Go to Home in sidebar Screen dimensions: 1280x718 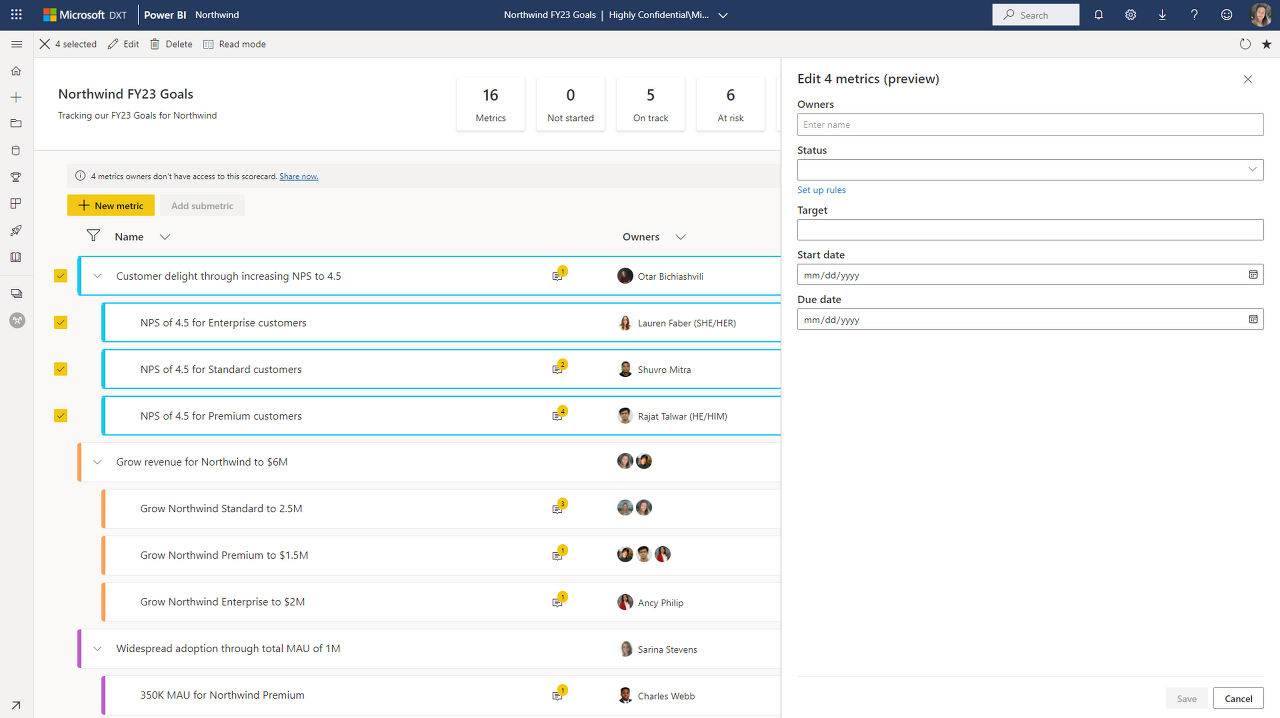(16, 71)
